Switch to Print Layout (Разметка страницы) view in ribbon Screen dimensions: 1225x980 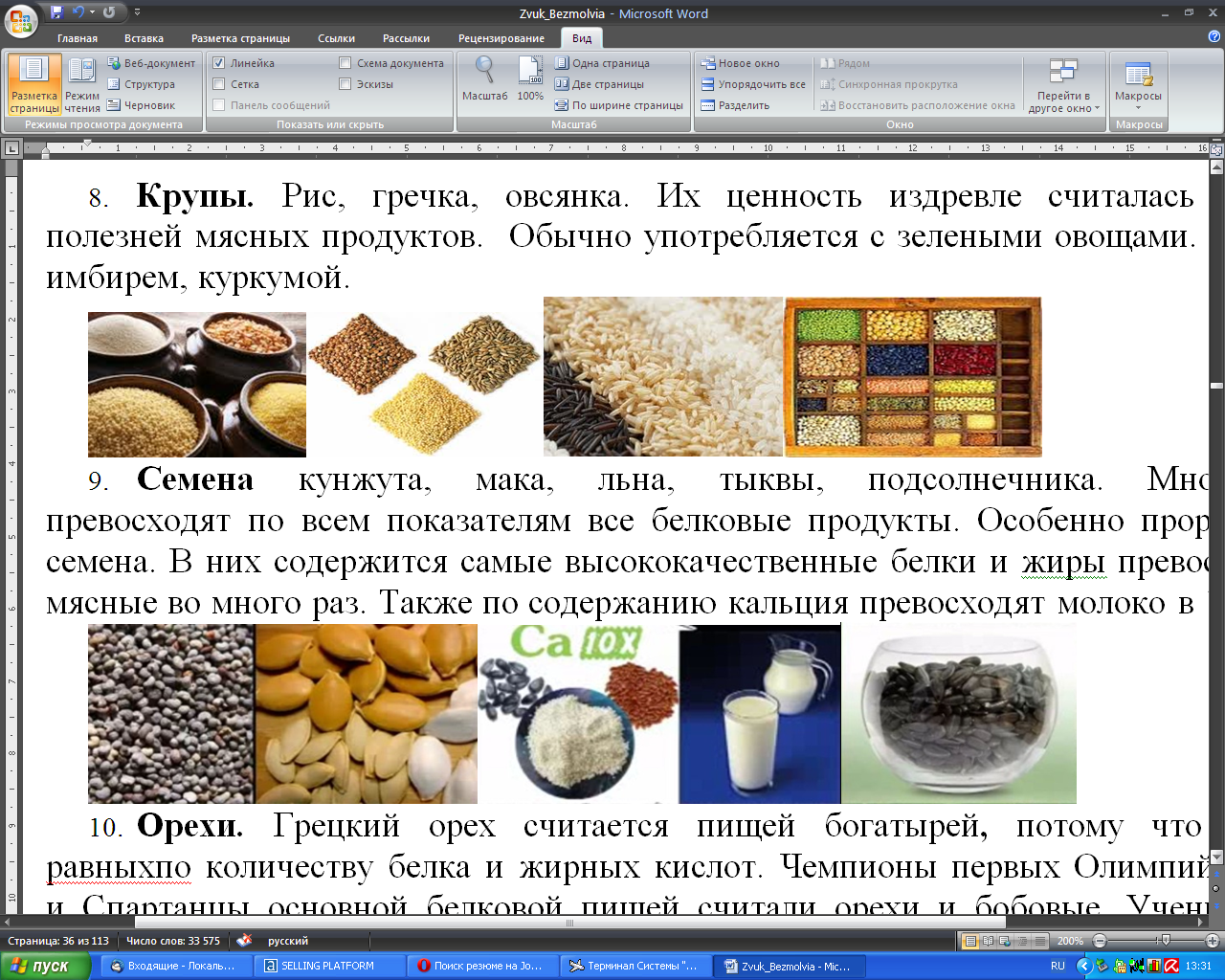(x=34, y=85)
